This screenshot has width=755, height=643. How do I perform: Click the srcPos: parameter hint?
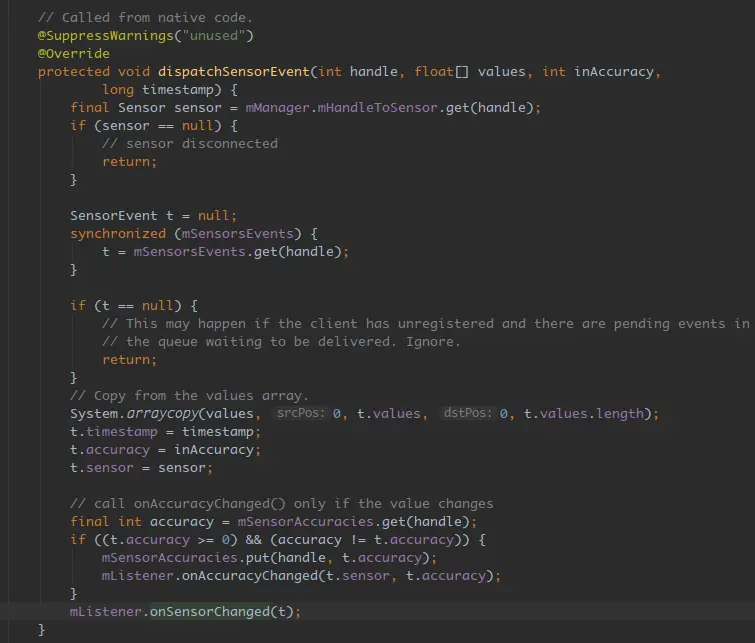(x=300, y=413)
